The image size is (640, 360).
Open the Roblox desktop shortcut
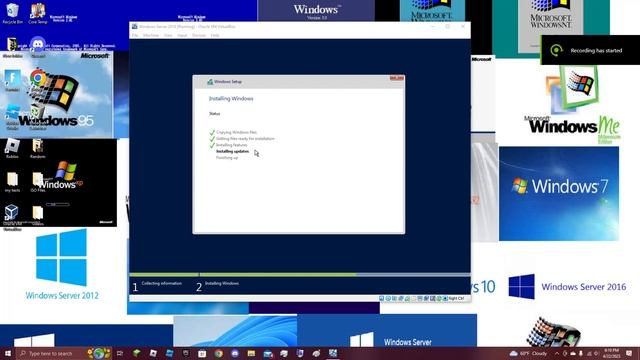coord(12,148)
